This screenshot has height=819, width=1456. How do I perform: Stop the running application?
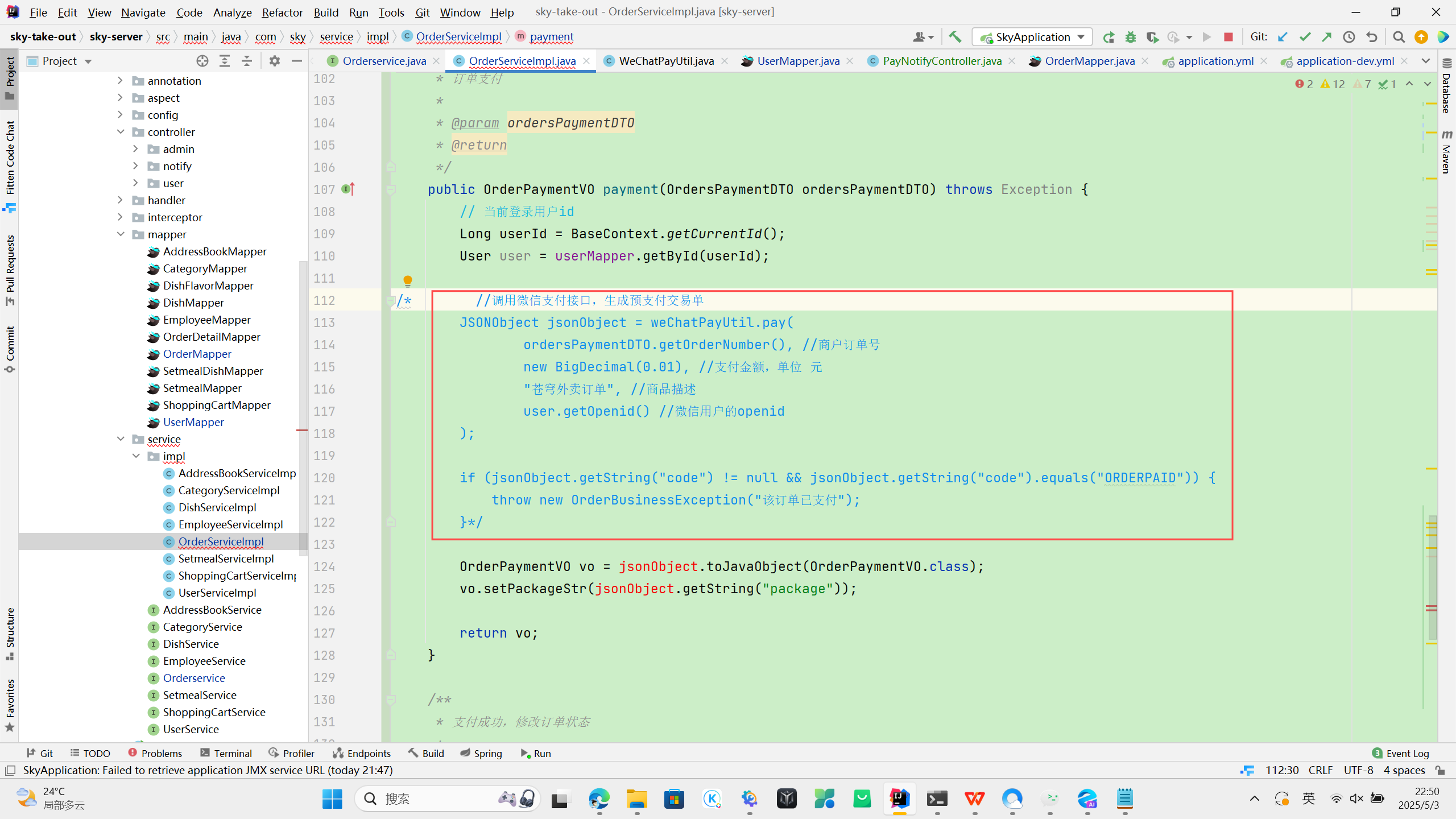[1228, 37]
